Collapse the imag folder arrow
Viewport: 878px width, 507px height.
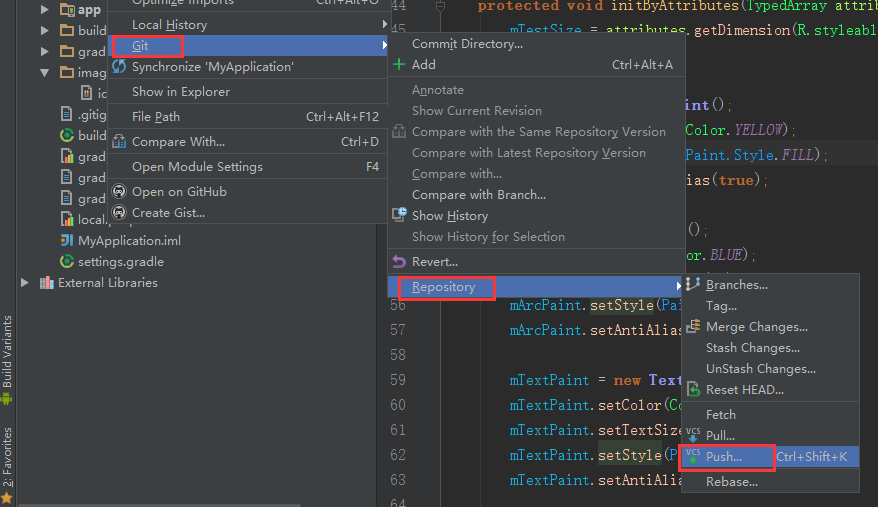point(45,72)
